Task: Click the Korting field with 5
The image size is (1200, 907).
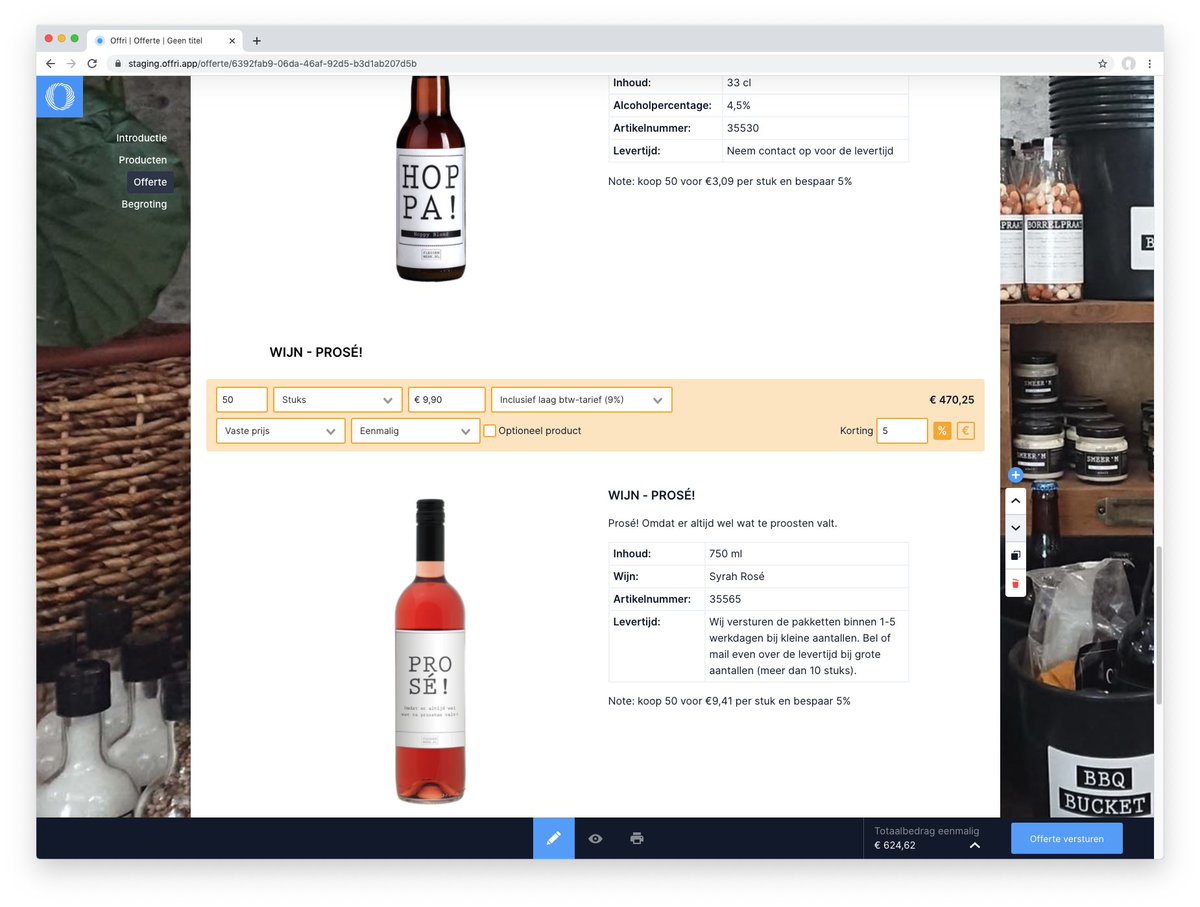Action: [x=902, y=431]
